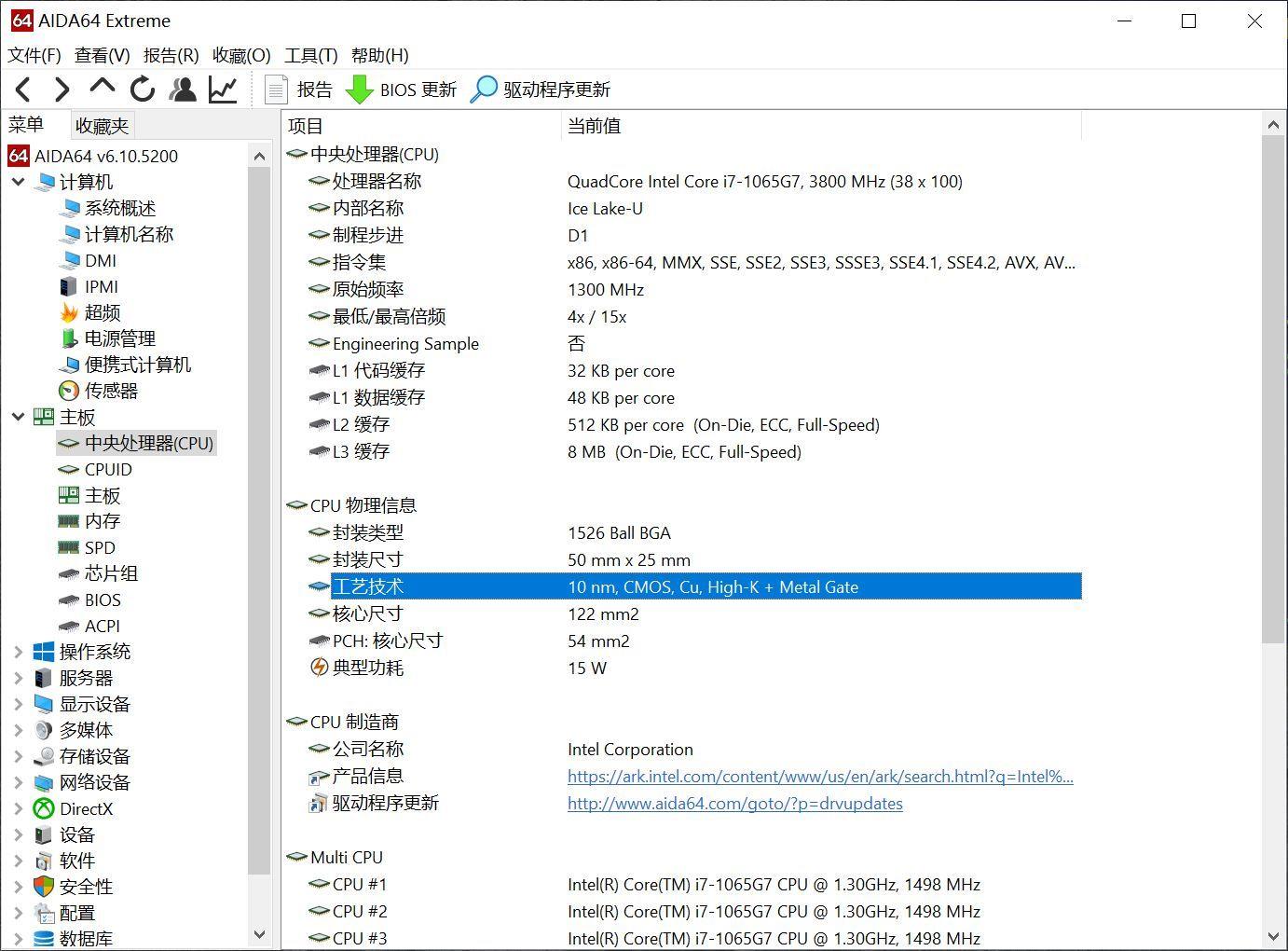The image size is (1288, 951).
Task: Open the 报告 report toolbar button
Action: 298,90
